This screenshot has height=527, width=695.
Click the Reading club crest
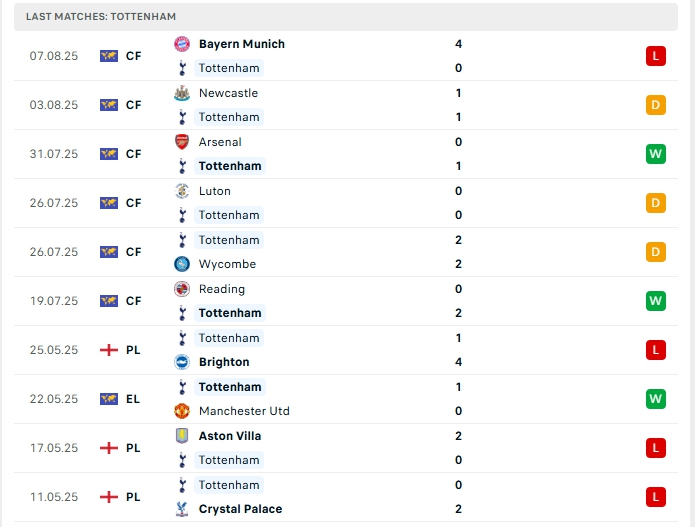[182, 289]
